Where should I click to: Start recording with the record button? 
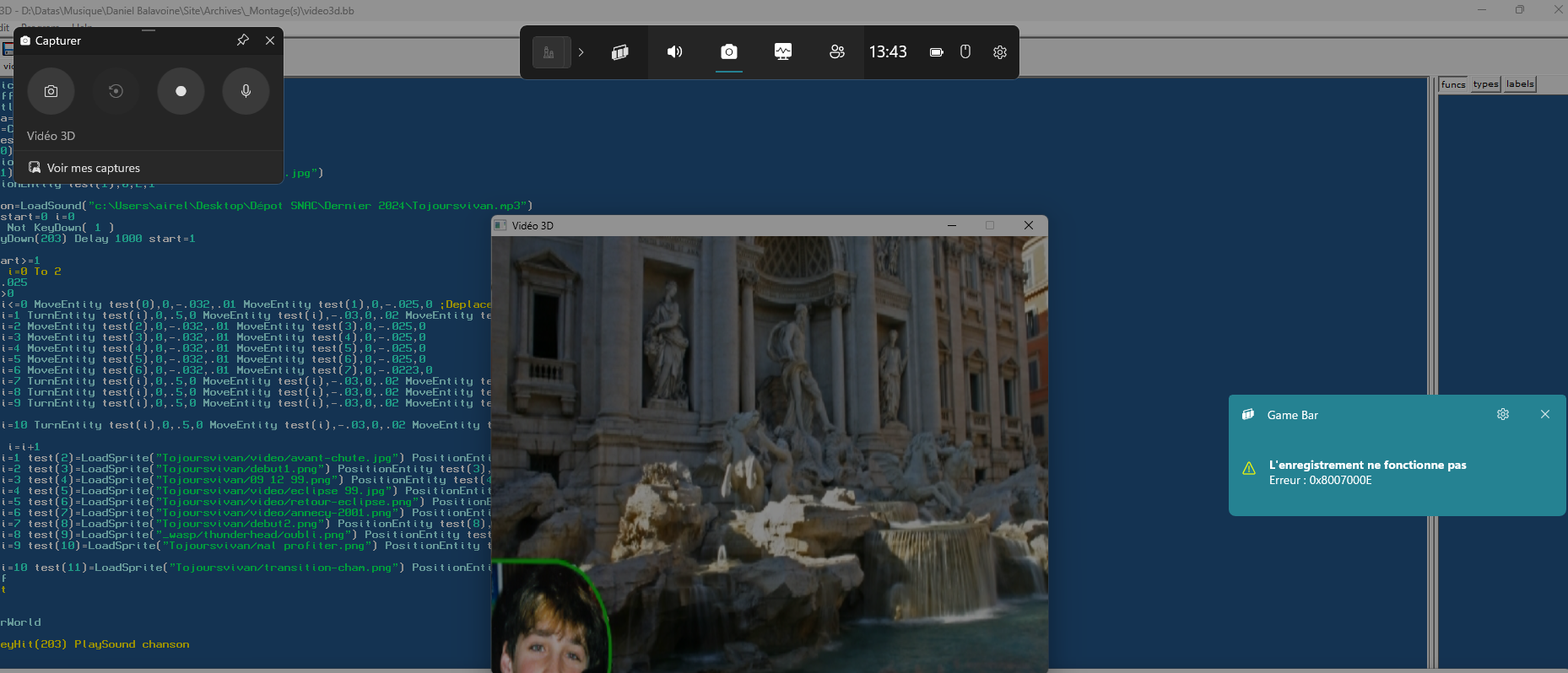pyautogui.click(x=181, y=91)
